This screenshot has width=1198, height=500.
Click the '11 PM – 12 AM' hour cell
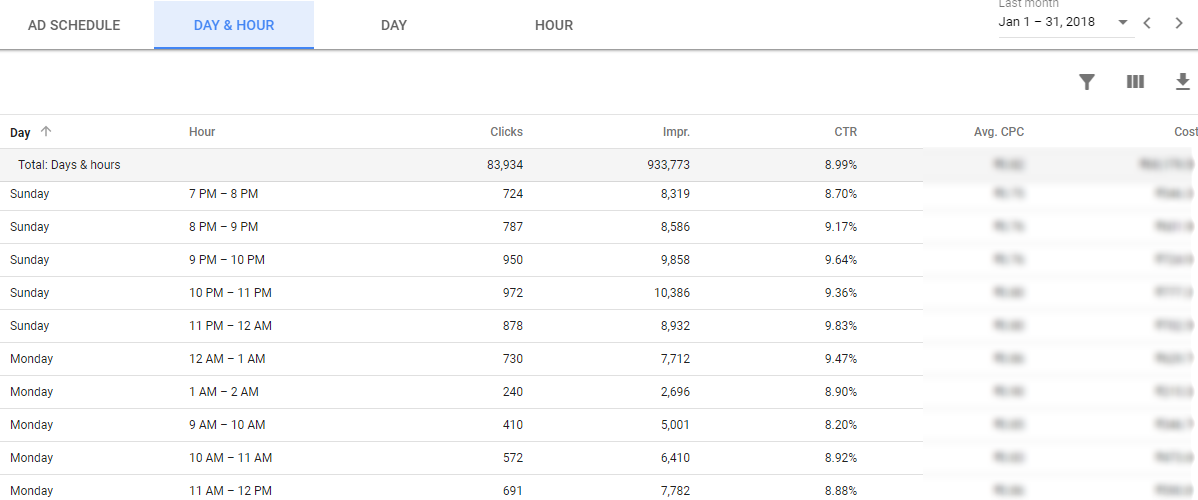pos(230,325)
